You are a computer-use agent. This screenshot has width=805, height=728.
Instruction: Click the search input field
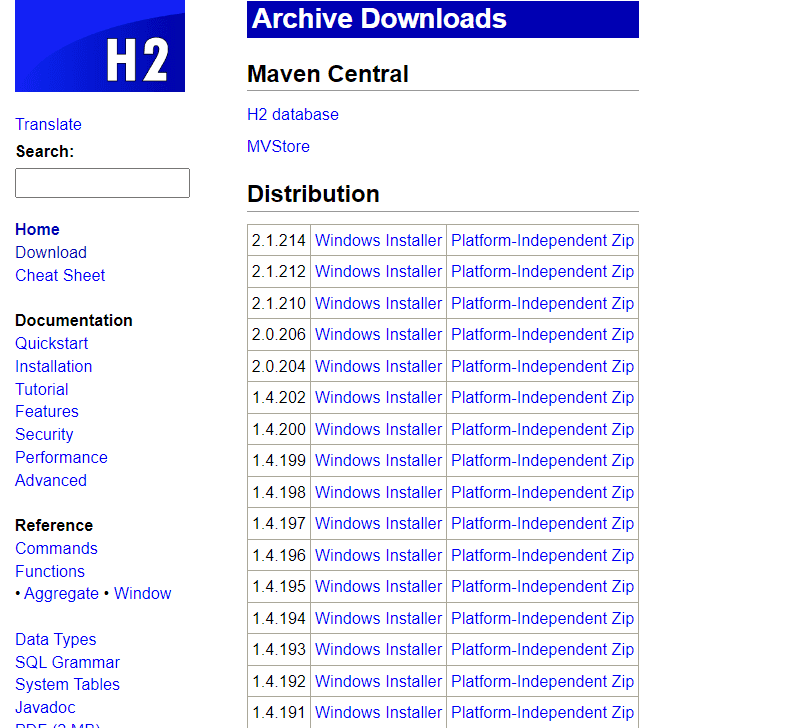coord(102,183)
